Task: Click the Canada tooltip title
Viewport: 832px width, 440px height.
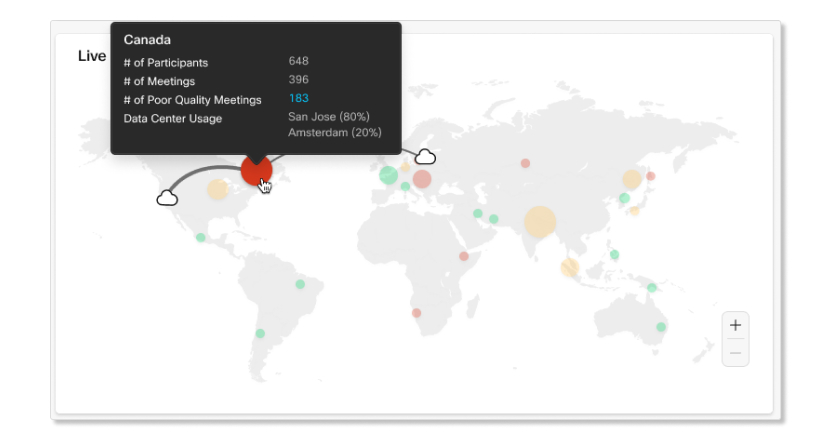Action: coord(147,40)
